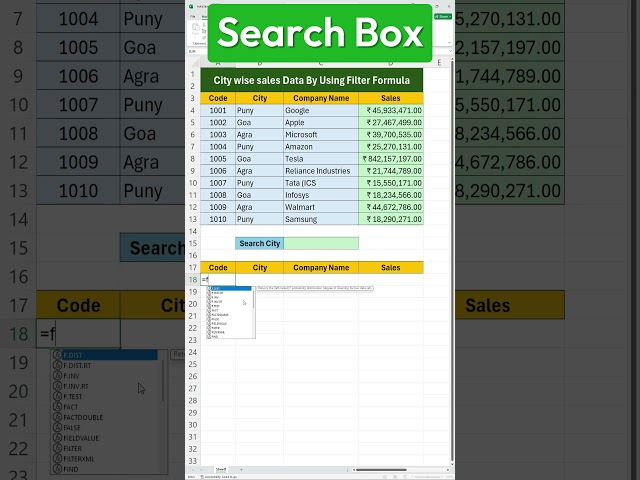Click the green Search City input cell

coord(321,243)
